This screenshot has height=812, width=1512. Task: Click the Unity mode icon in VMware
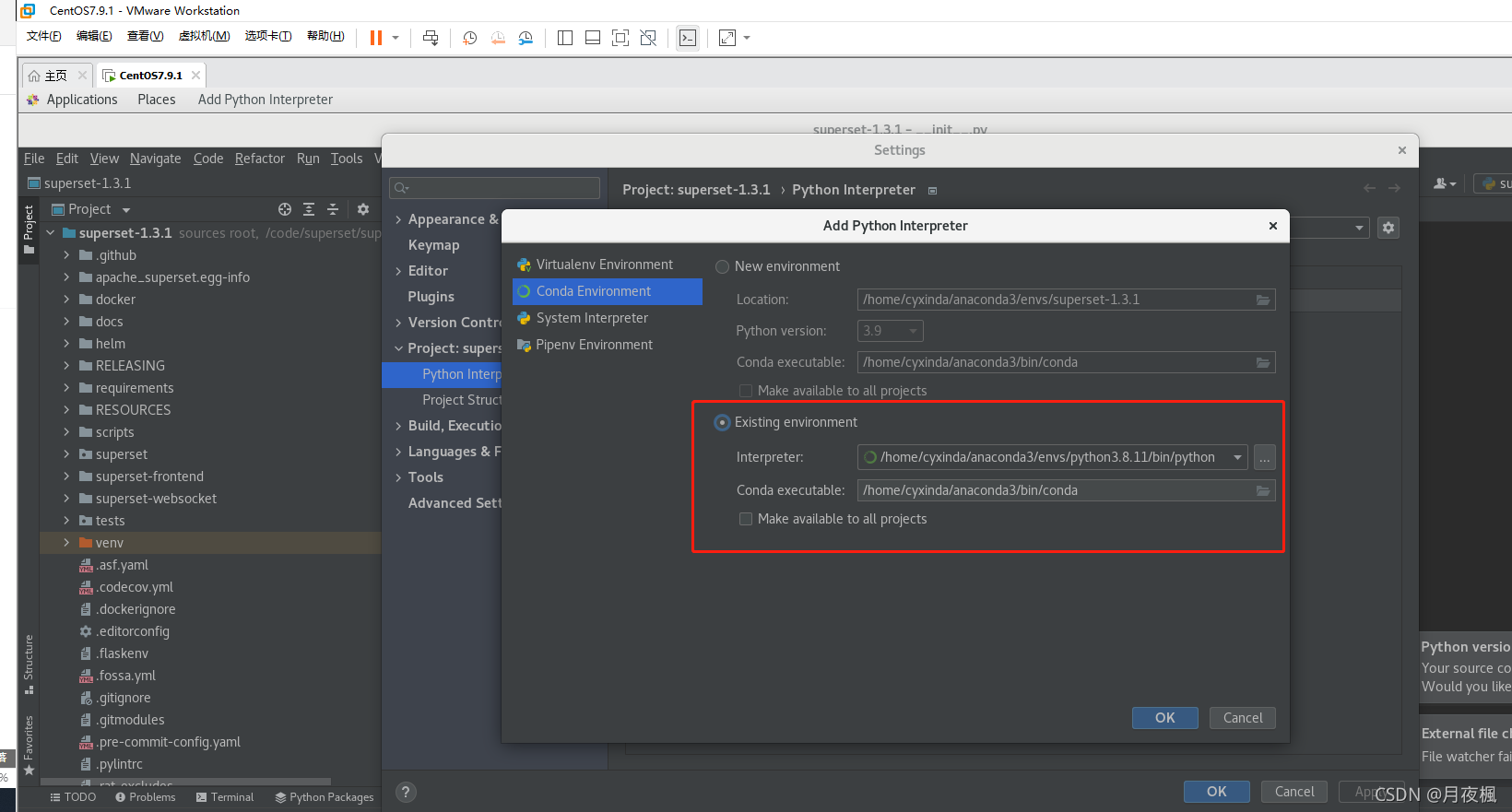coord(648,38)
